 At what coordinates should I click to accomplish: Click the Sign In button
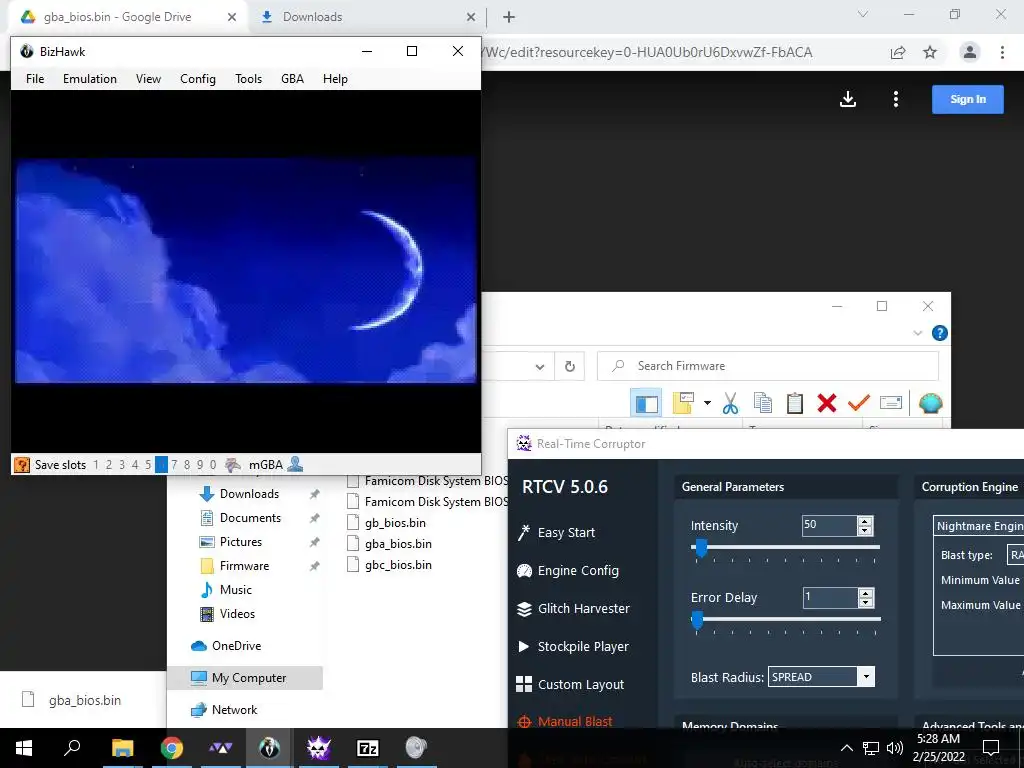click(x=968, y=99)
